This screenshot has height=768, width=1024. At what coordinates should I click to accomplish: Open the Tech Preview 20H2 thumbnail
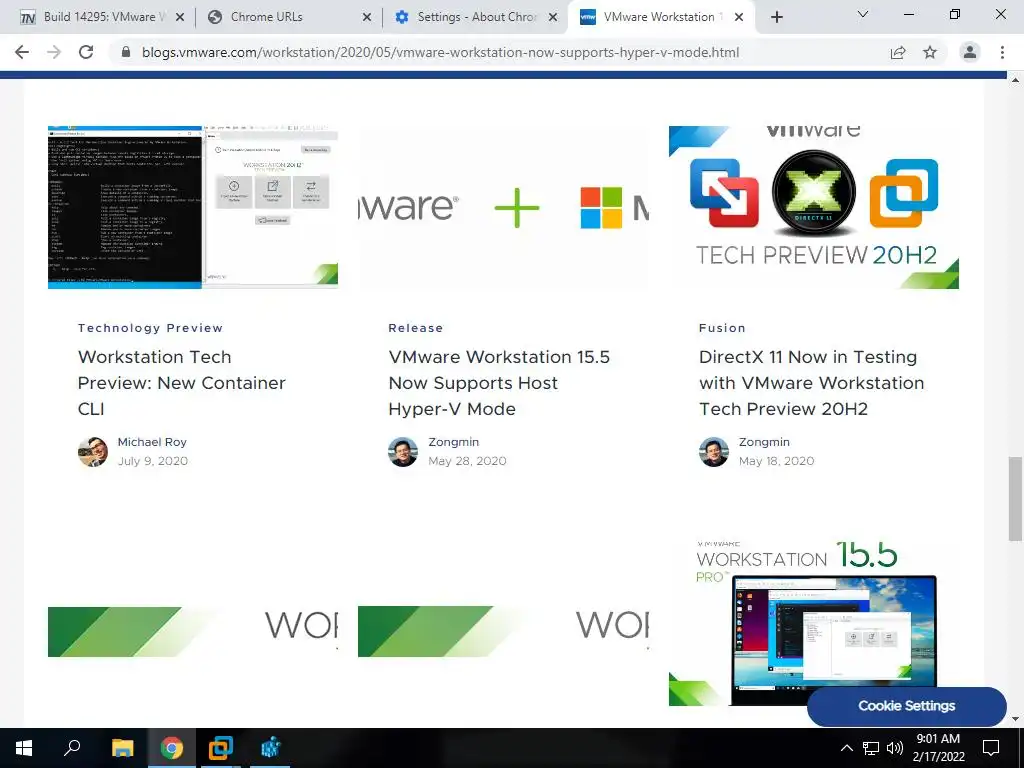click(x=814, y=207)
